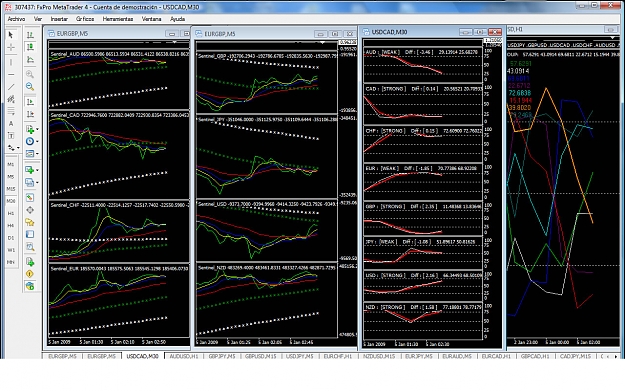This screenshot has width=625, height=391.
Task: Select the cursor arrow tool
Action: (x=11, y=35)
